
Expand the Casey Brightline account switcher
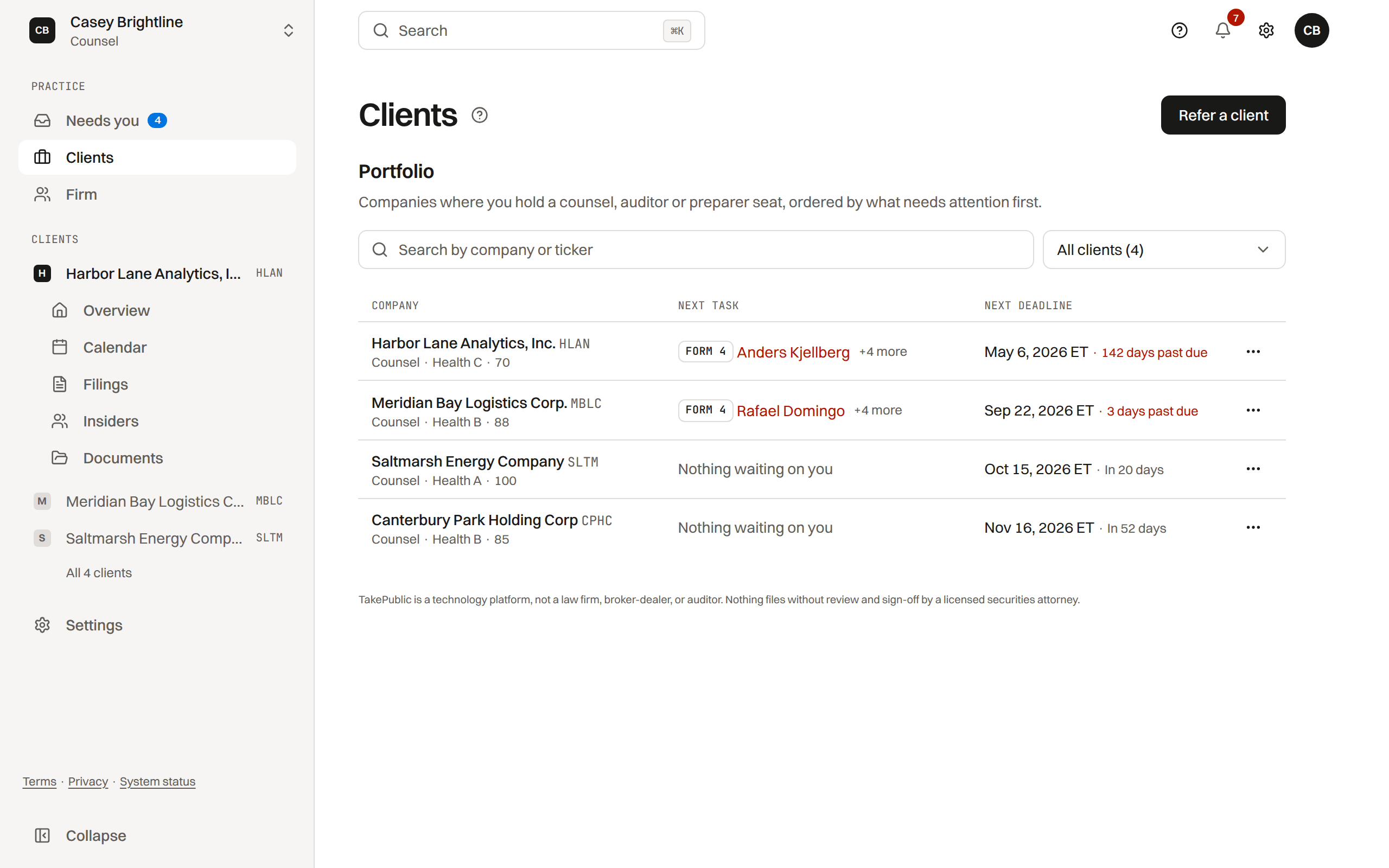click(288, 30)
